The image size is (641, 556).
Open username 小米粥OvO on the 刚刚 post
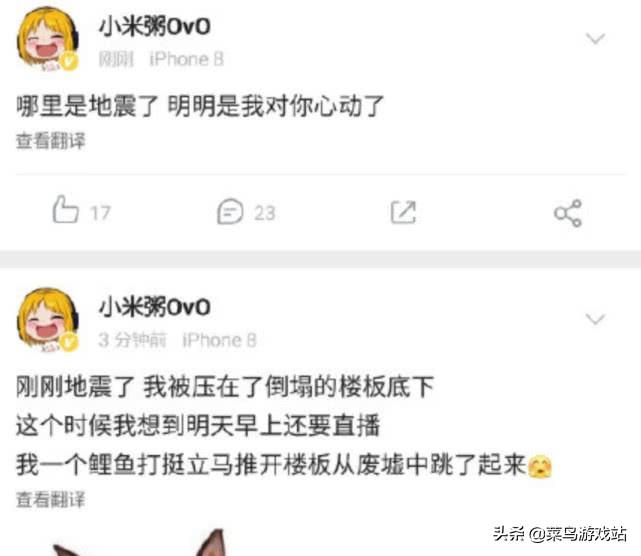tap(155, 27)
